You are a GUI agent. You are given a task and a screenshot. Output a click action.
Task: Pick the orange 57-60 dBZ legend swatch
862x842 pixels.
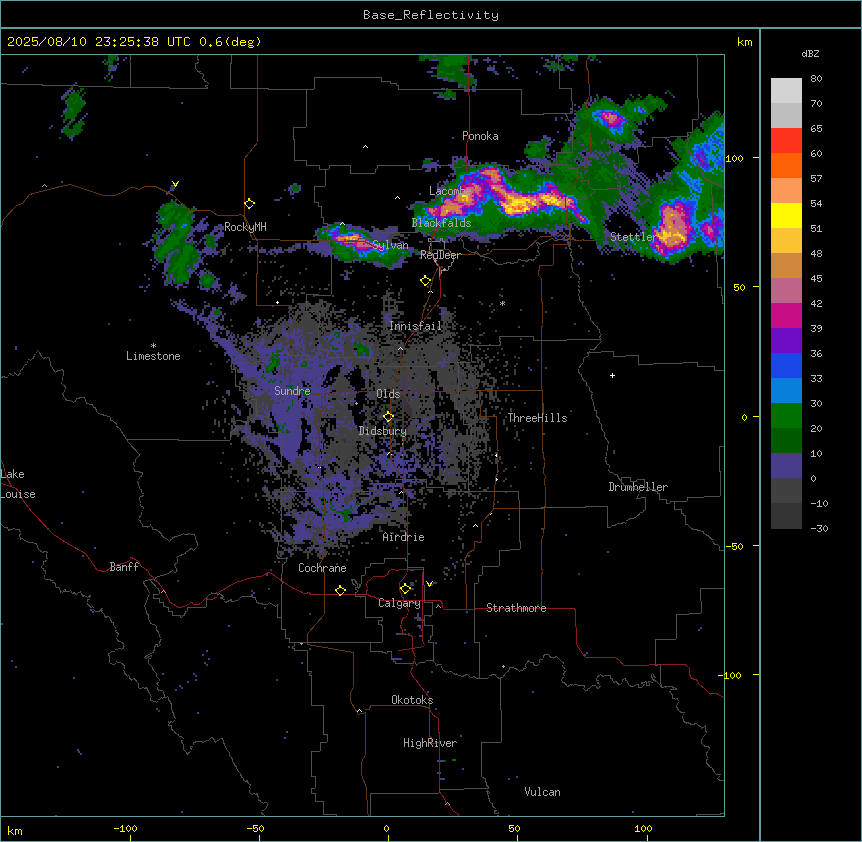[x=786, y=165]
